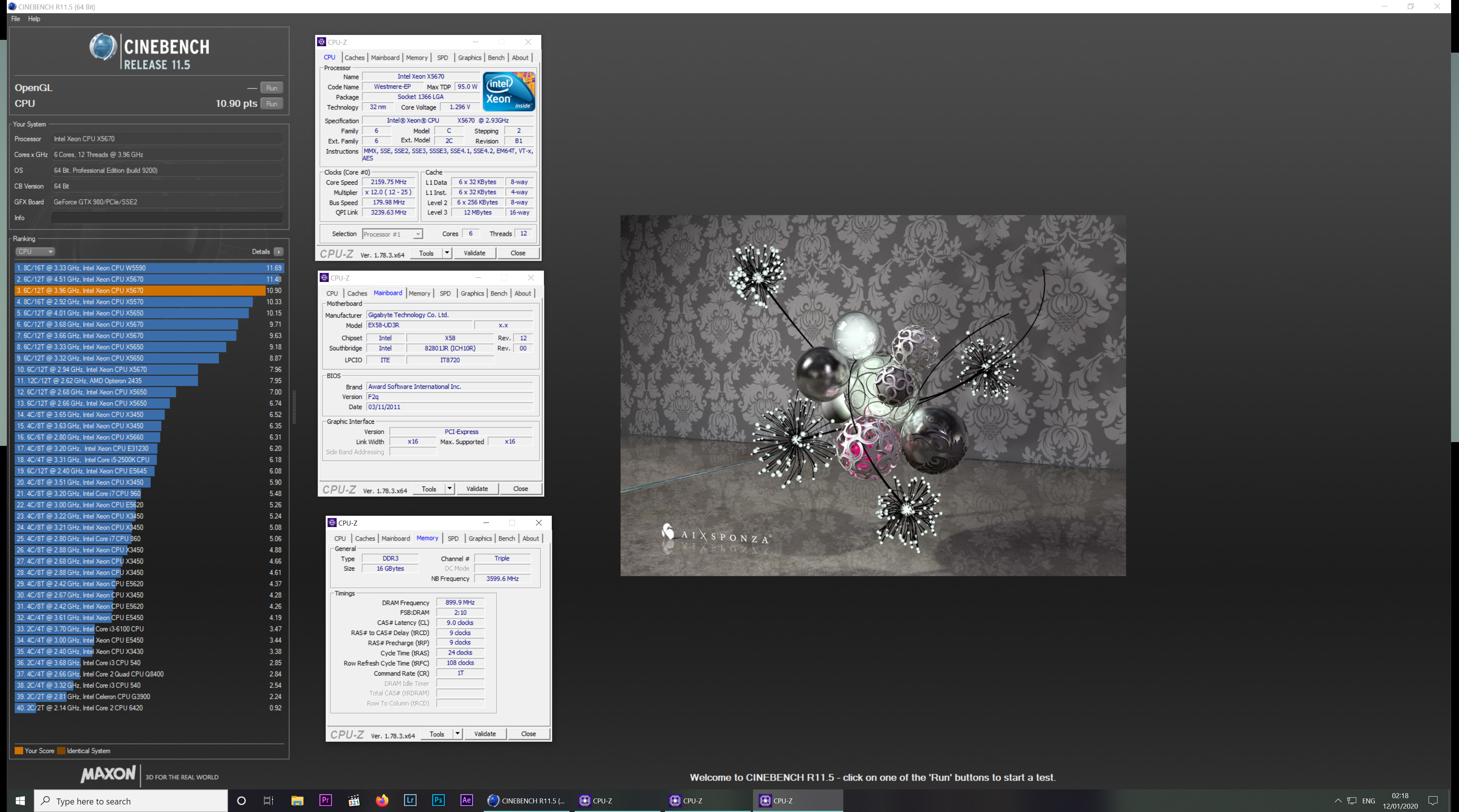Image resolution: width=1459 pixels, height=812 pixels.
Task: Click the CPU-Z title icon in the Memory window
Action: pos(332,523)
